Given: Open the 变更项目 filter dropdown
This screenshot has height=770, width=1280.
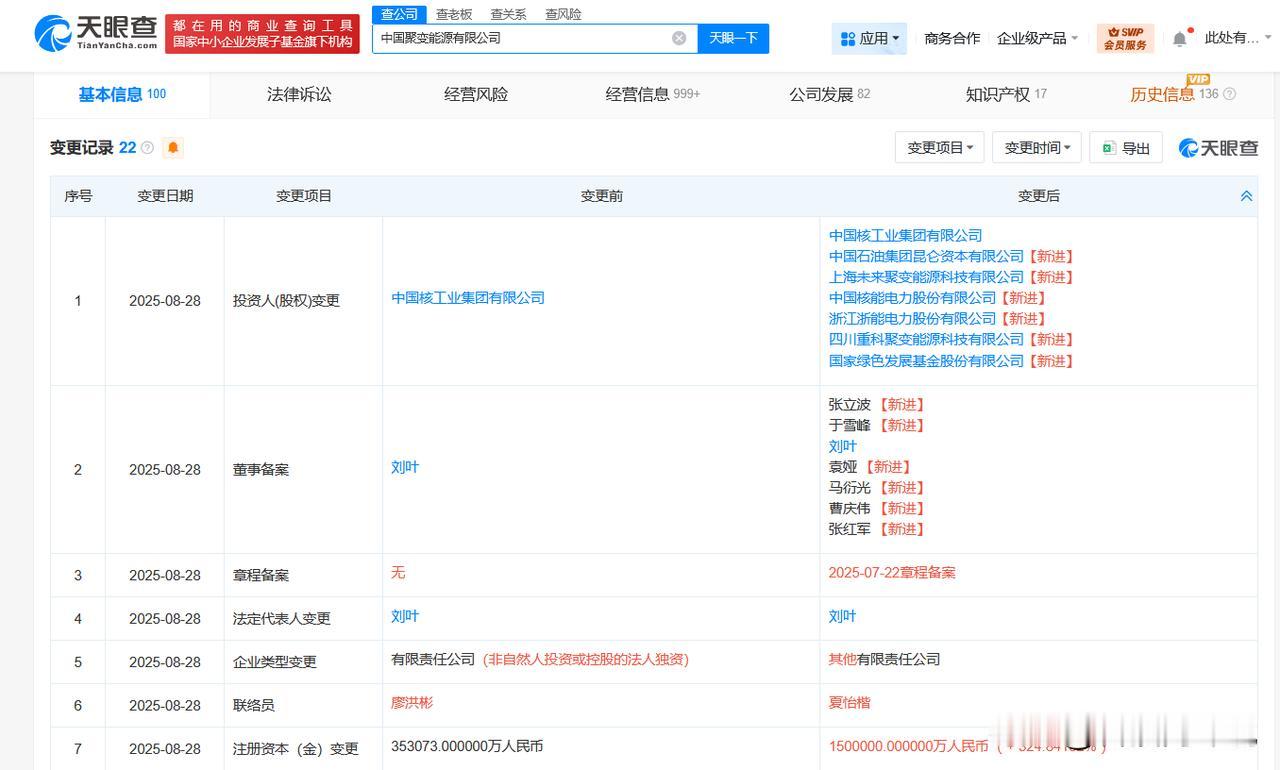Looking at the screenshot, I should pyautogui.click(x=940, y=148).
